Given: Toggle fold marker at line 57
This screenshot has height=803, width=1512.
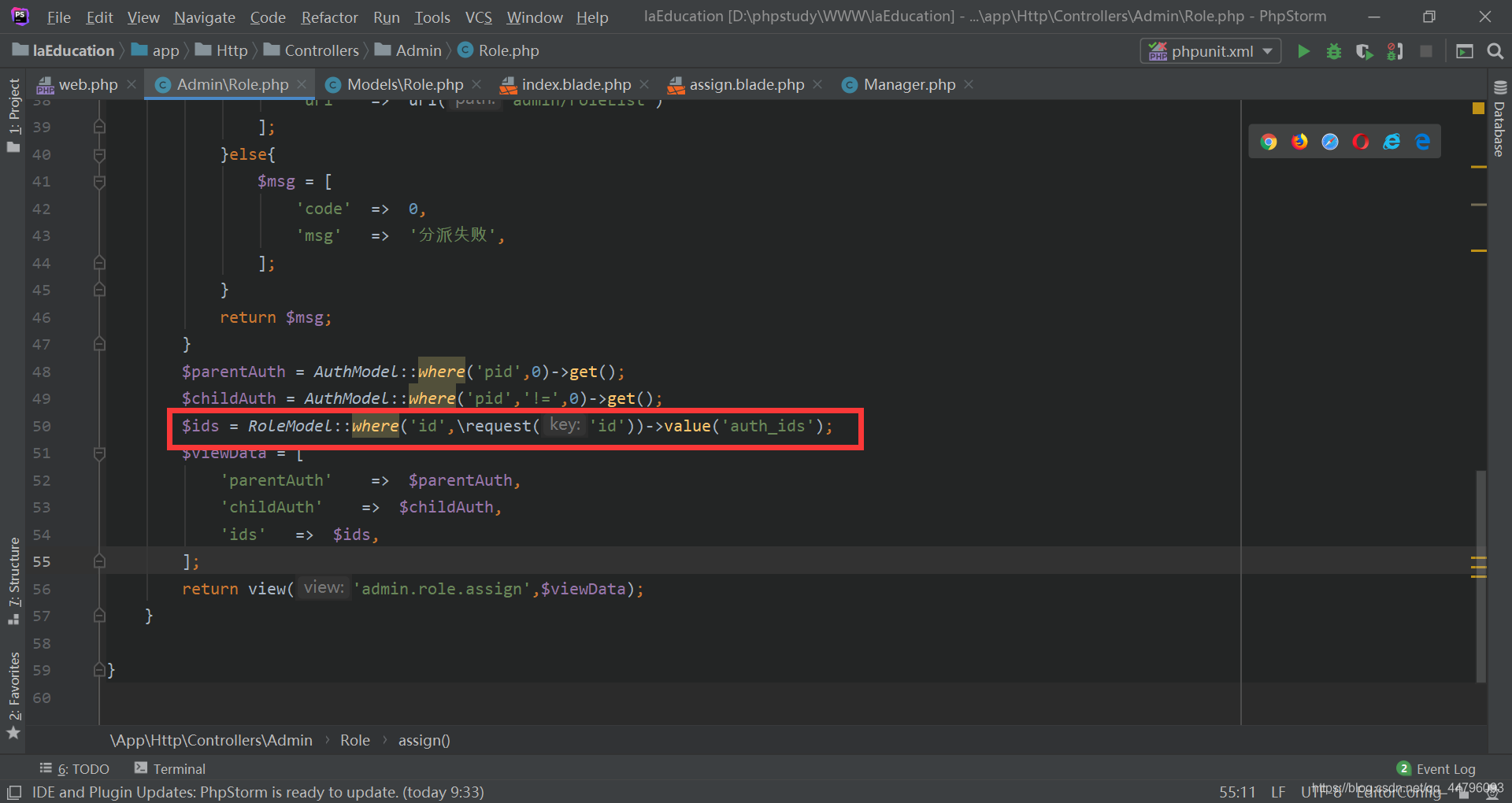Looking at the screenshot, I should click(99, 616).
